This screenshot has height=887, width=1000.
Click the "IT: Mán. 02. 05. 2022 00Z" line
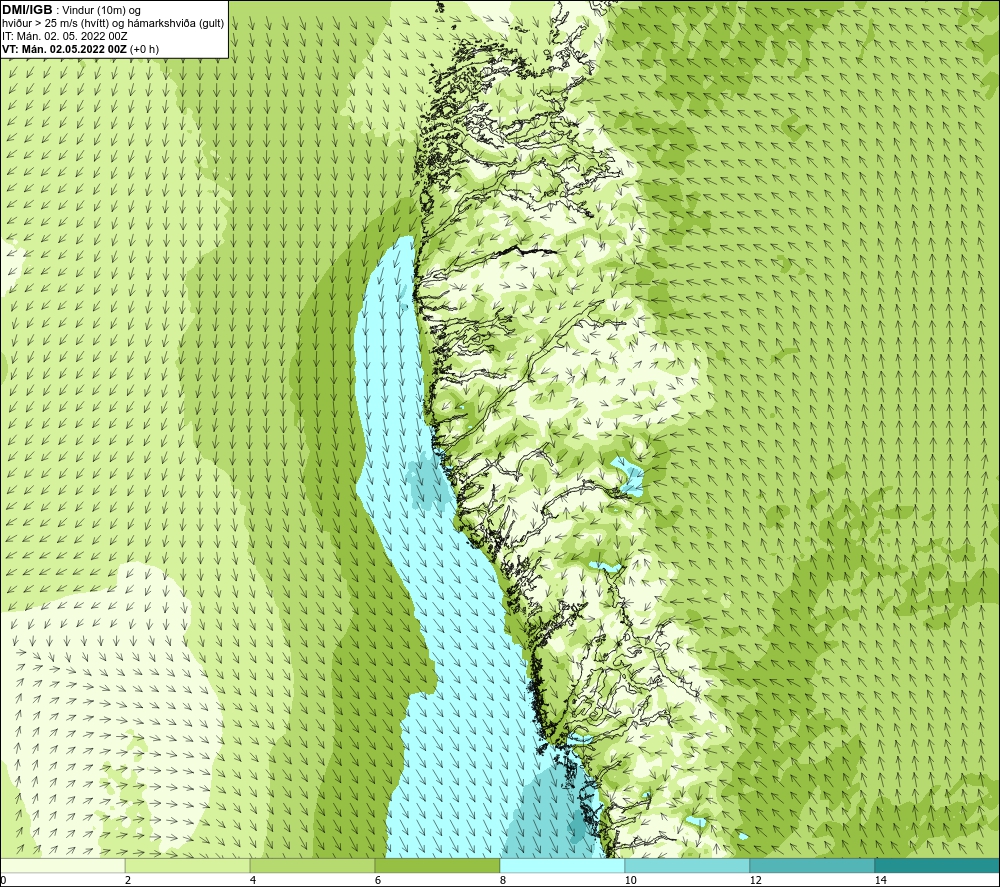click(64, 36)
